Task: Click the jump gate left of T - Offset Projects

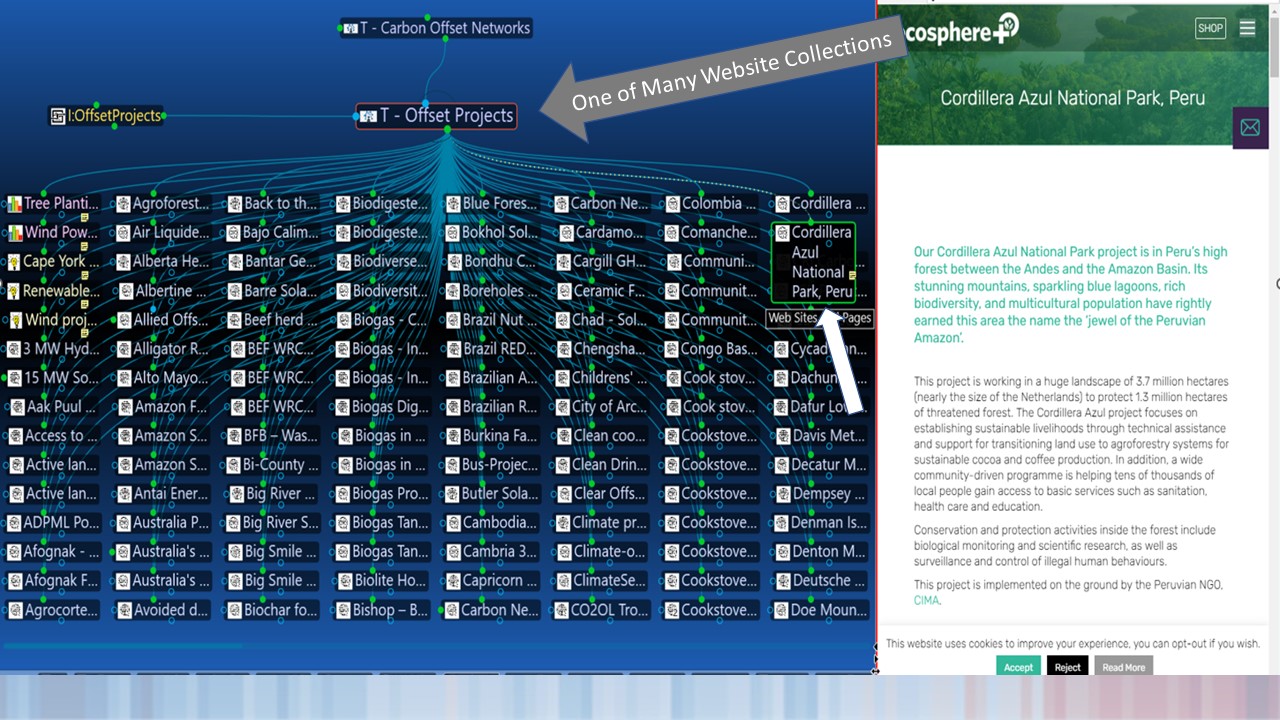Action: [356, 116]
